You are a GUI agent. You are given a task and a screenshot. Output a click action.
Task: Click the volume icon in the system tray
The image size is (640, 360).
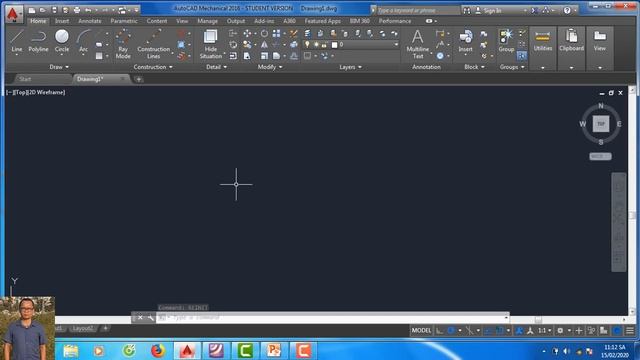567,351
